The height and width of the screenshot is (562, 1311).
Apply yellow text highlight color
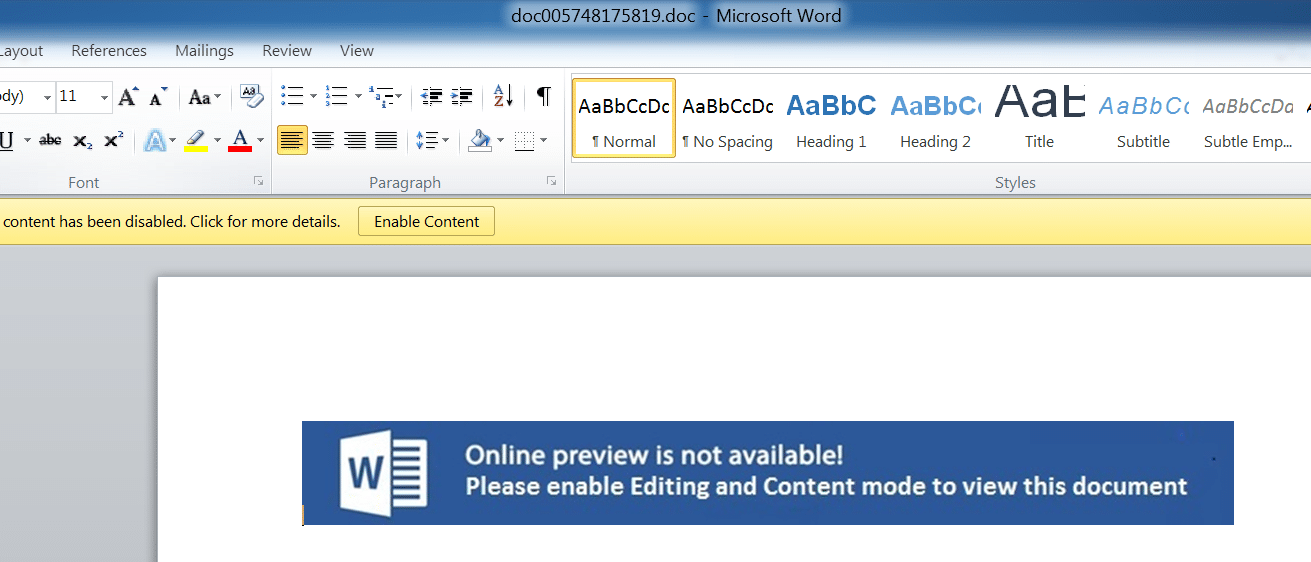[x=196, y=141]
